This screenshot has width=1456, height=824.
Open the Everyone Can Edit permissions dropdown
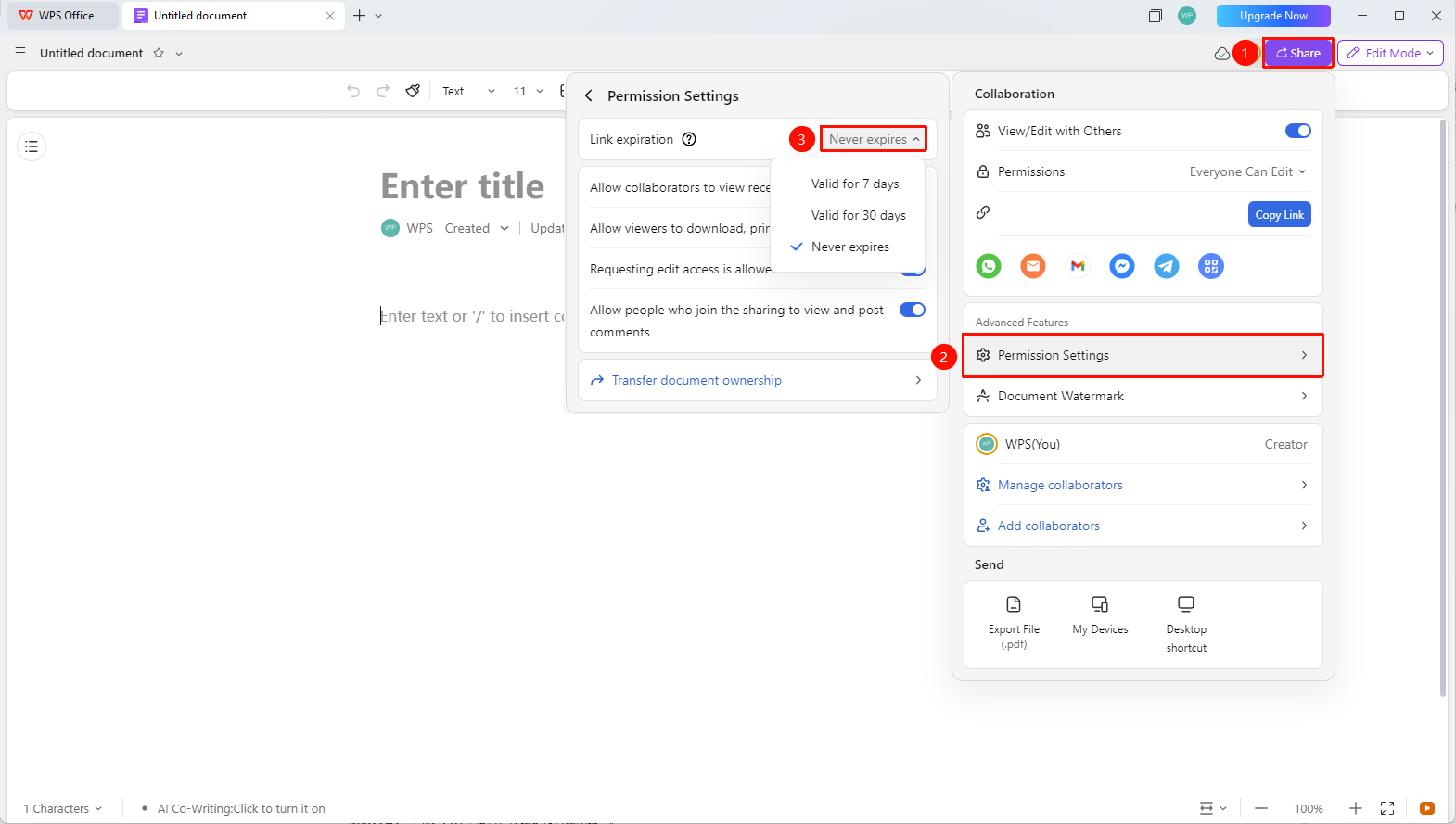[x=1247, y=171]
